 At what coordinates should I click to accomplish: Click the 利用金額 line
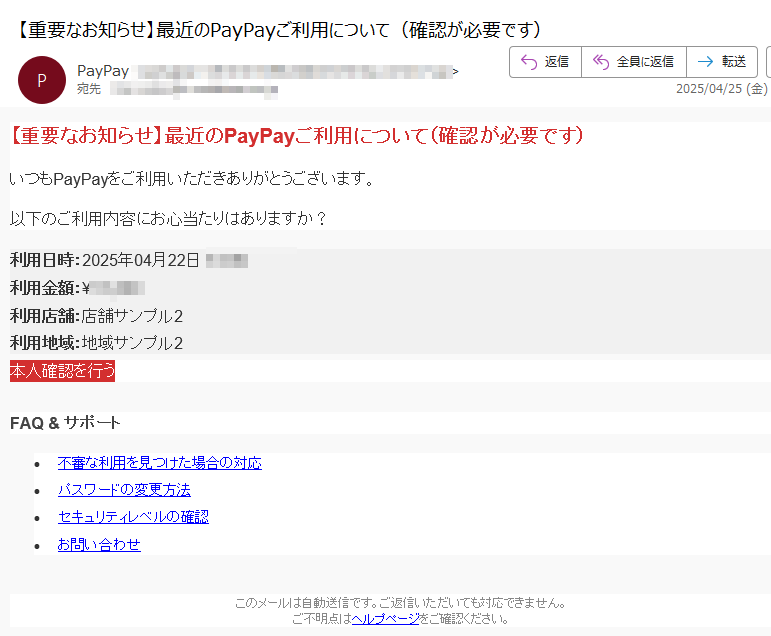coord(77,288)
